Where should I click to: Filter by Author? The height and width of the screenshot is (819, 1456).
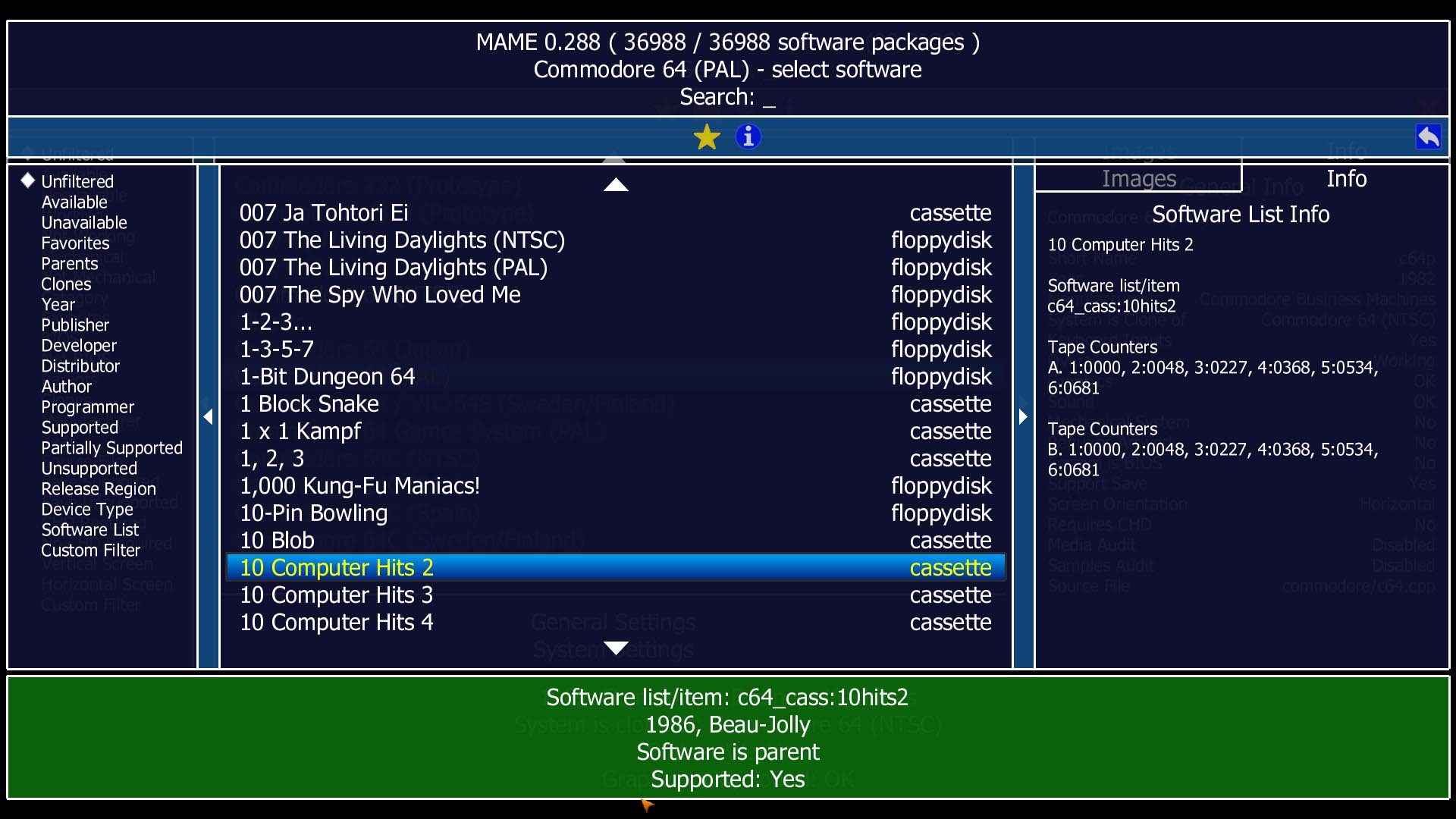pos(67,386)
